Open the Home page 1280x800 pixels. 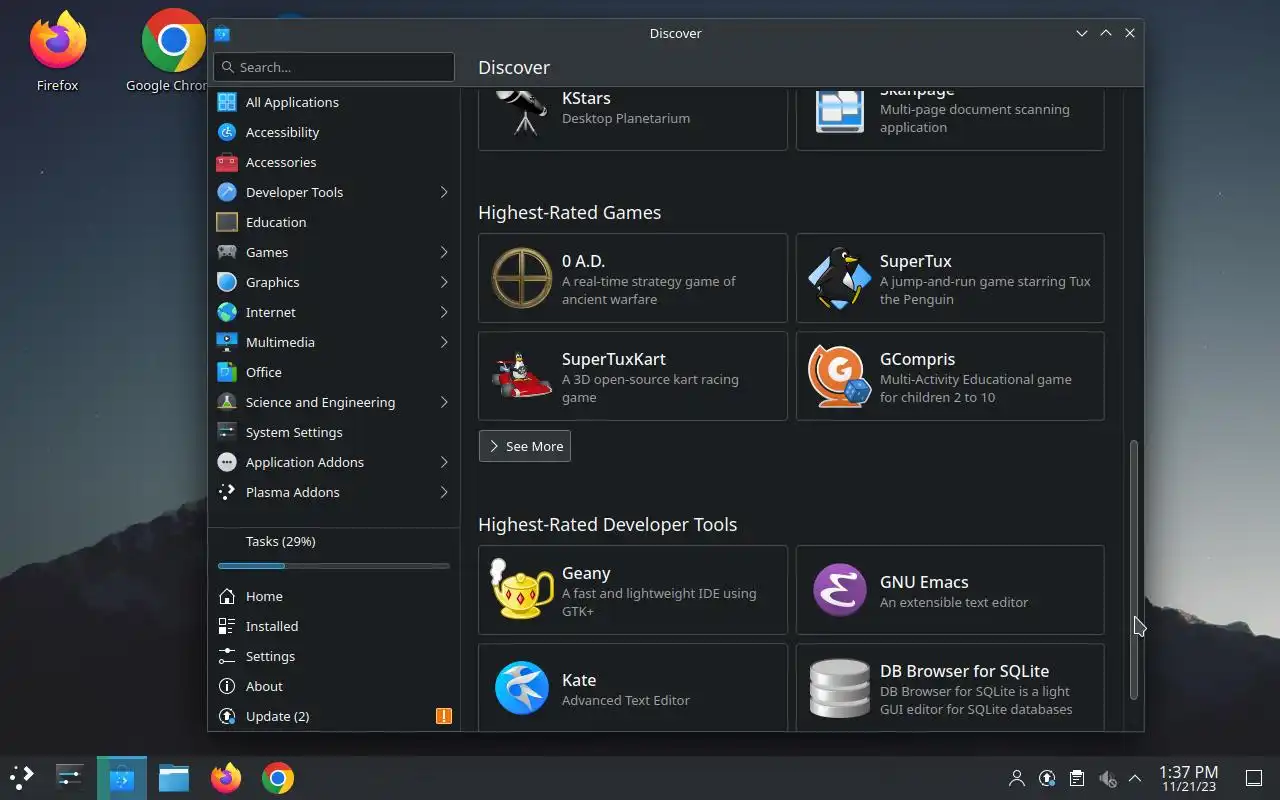point(334,596)
